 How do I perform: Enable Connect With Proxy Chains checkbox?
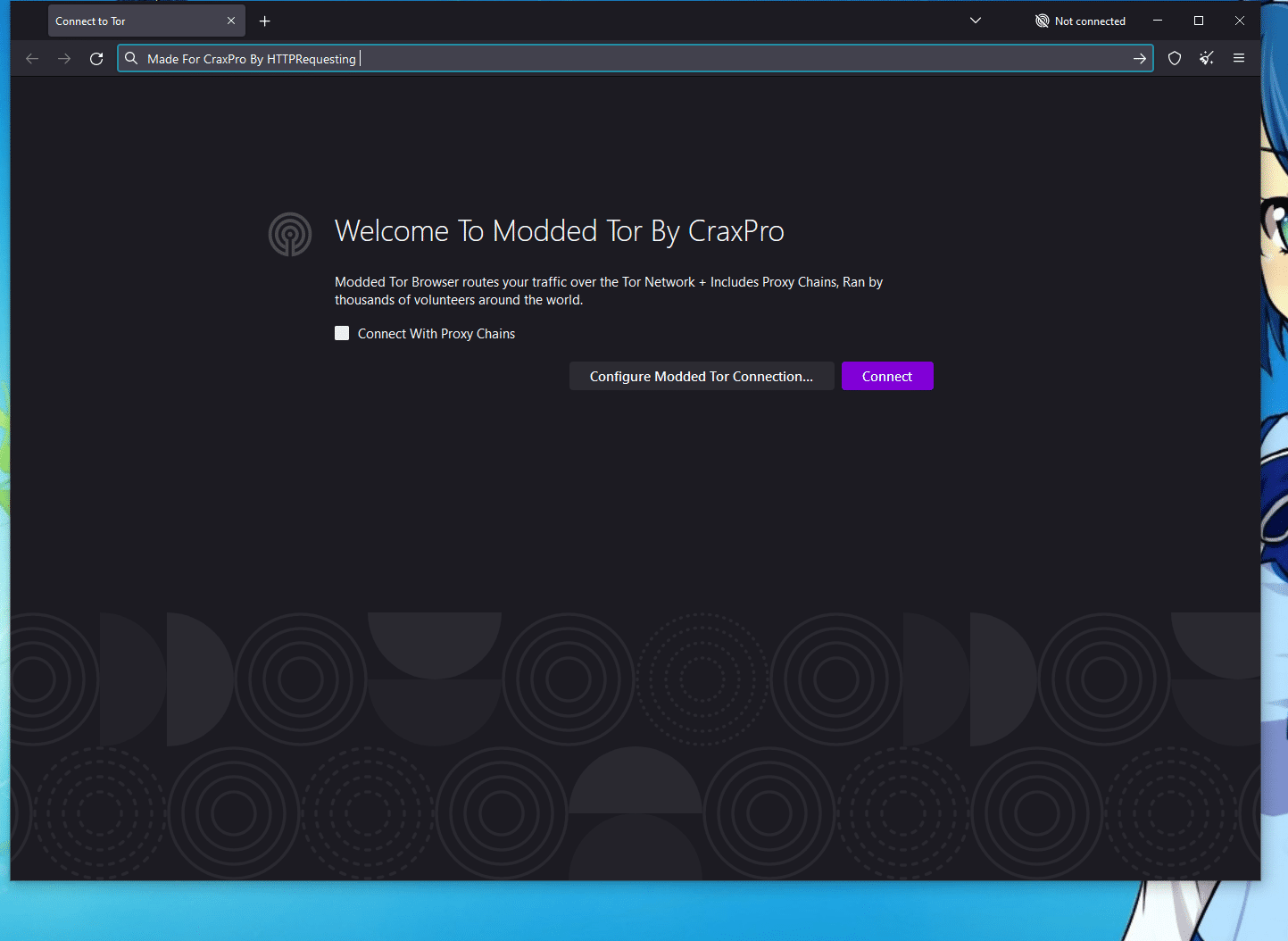pos(342,333)
